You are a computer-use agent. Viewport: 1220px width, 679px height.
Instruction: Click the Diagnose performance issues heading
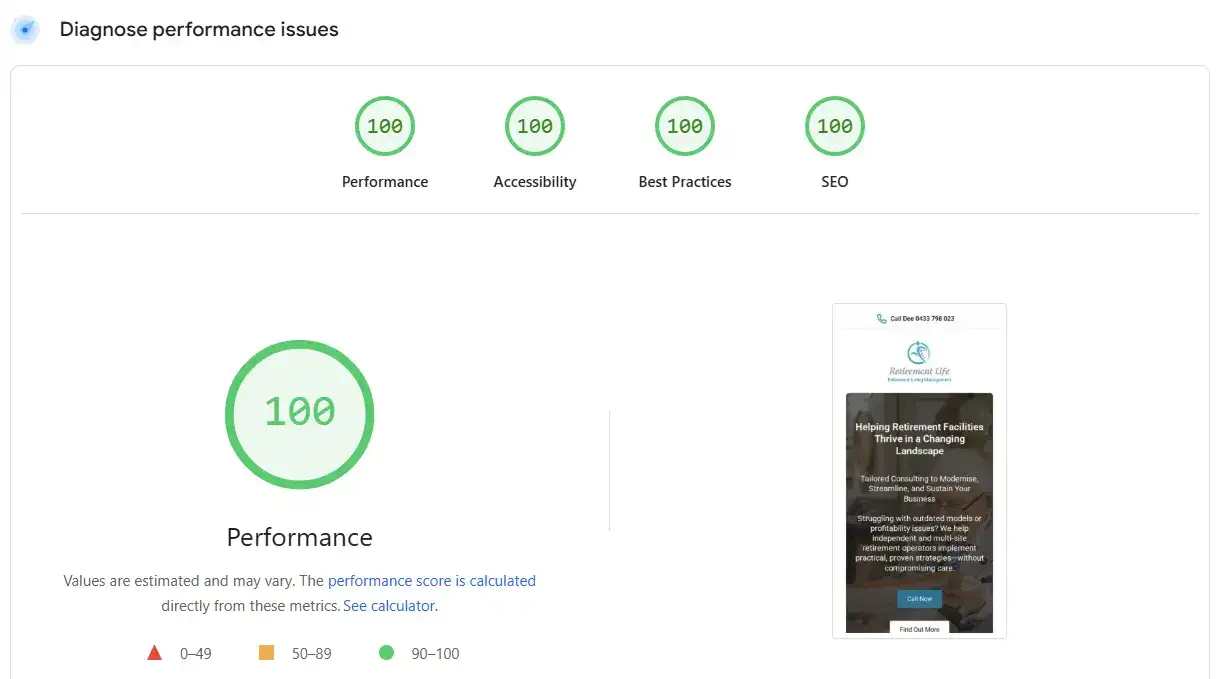click(x=198, y=29)
